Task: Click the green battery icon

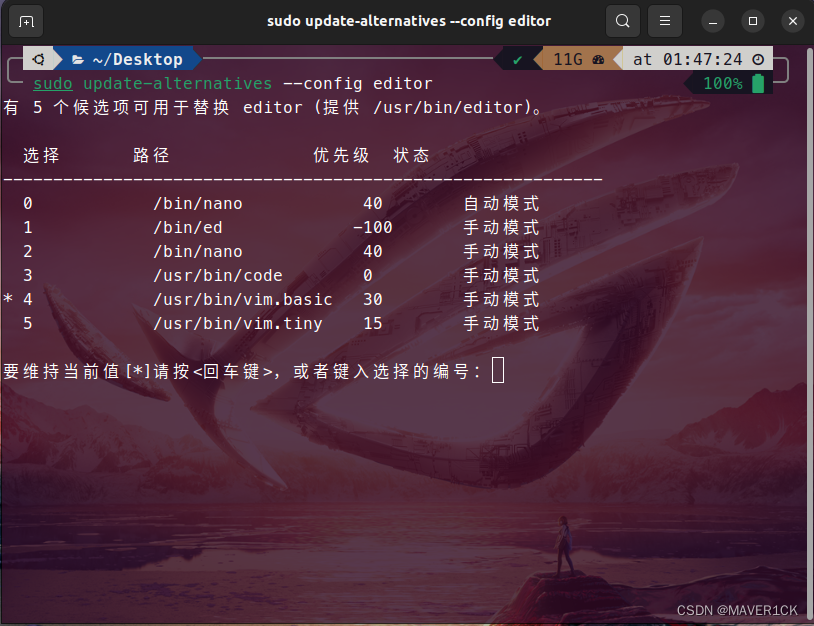Action: pyautogui.click(x=758, y=83)
